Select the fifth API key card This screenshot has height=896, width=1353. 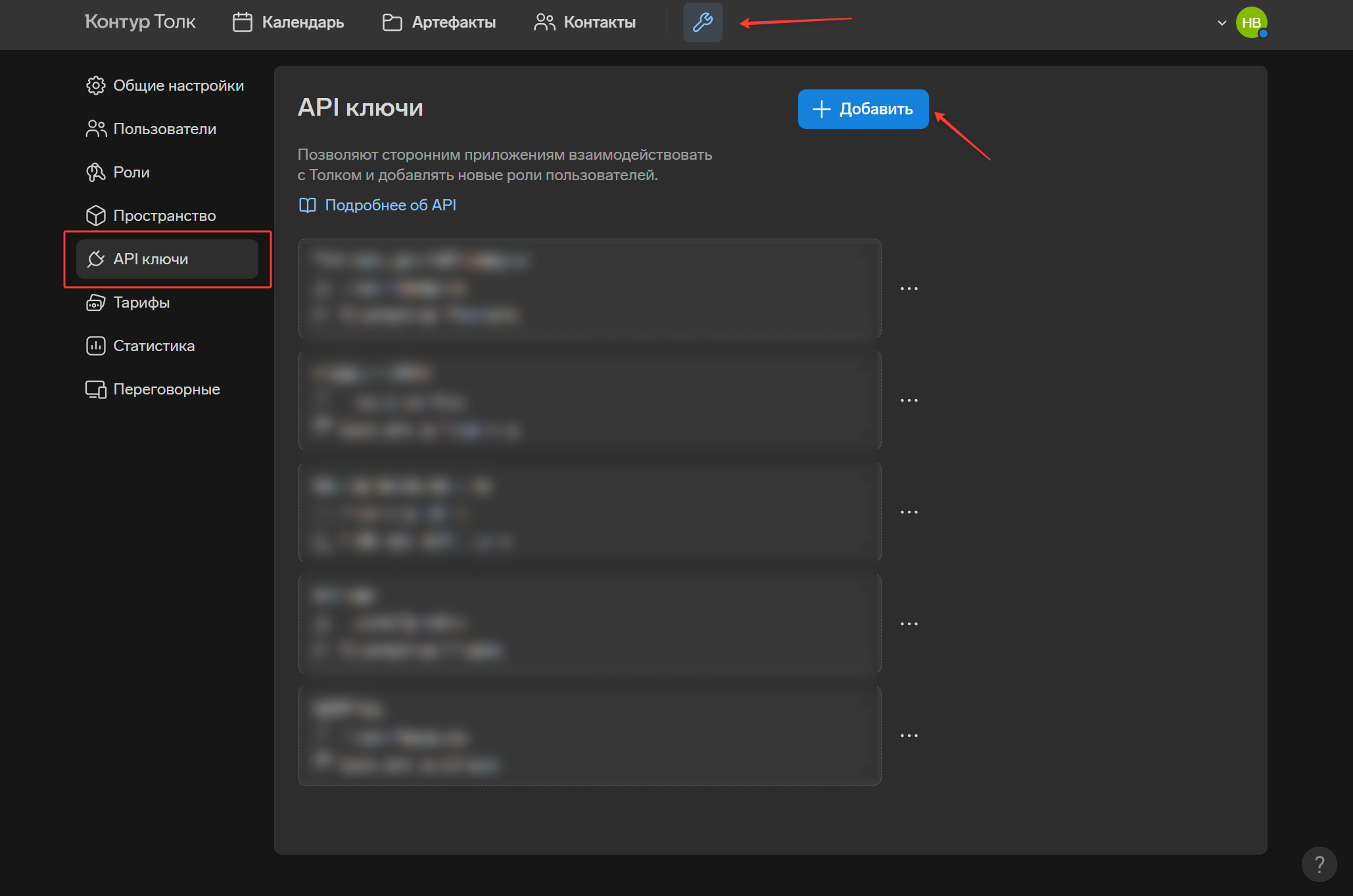tap(589, 736)
